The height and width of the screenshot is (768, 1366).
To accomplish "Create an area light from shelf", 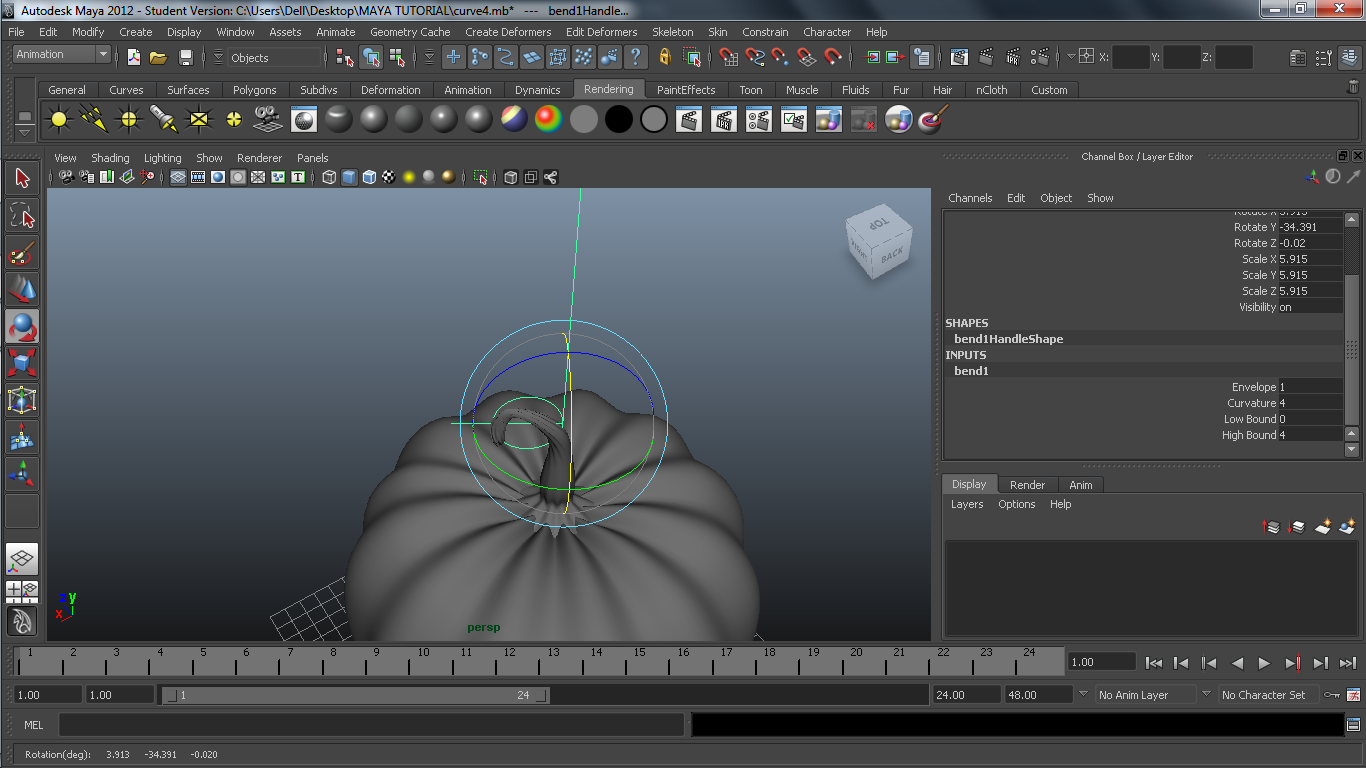I will click(199, 120).
